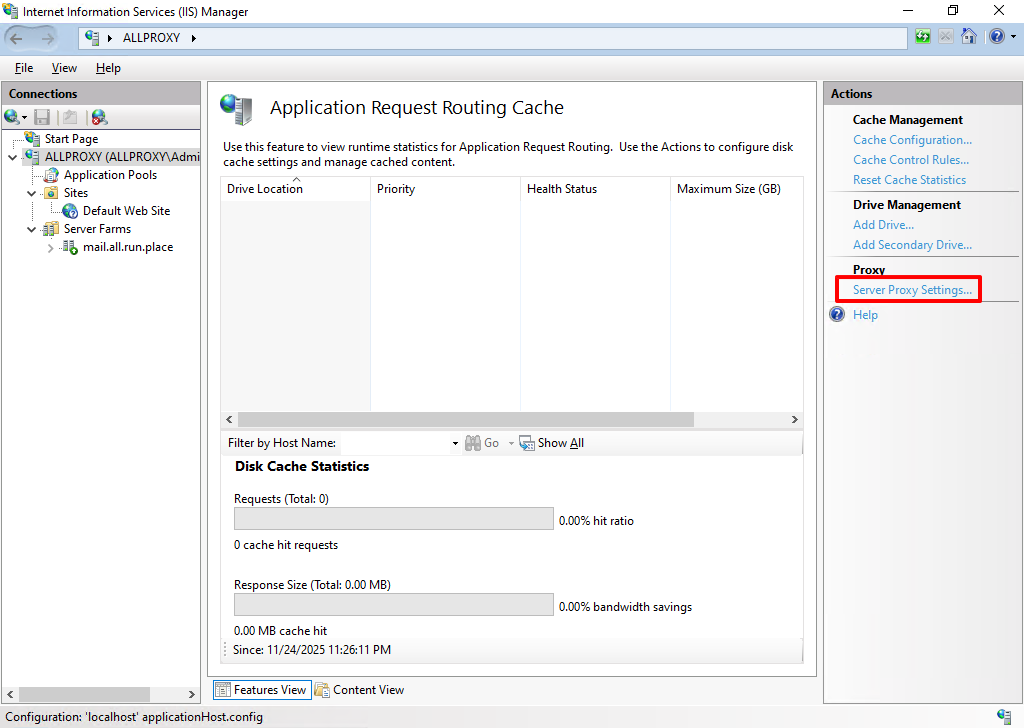Open the dropdown arrow next to Go
The width and height of the screenshot is (1024, 728).
(x=511, y=443)
